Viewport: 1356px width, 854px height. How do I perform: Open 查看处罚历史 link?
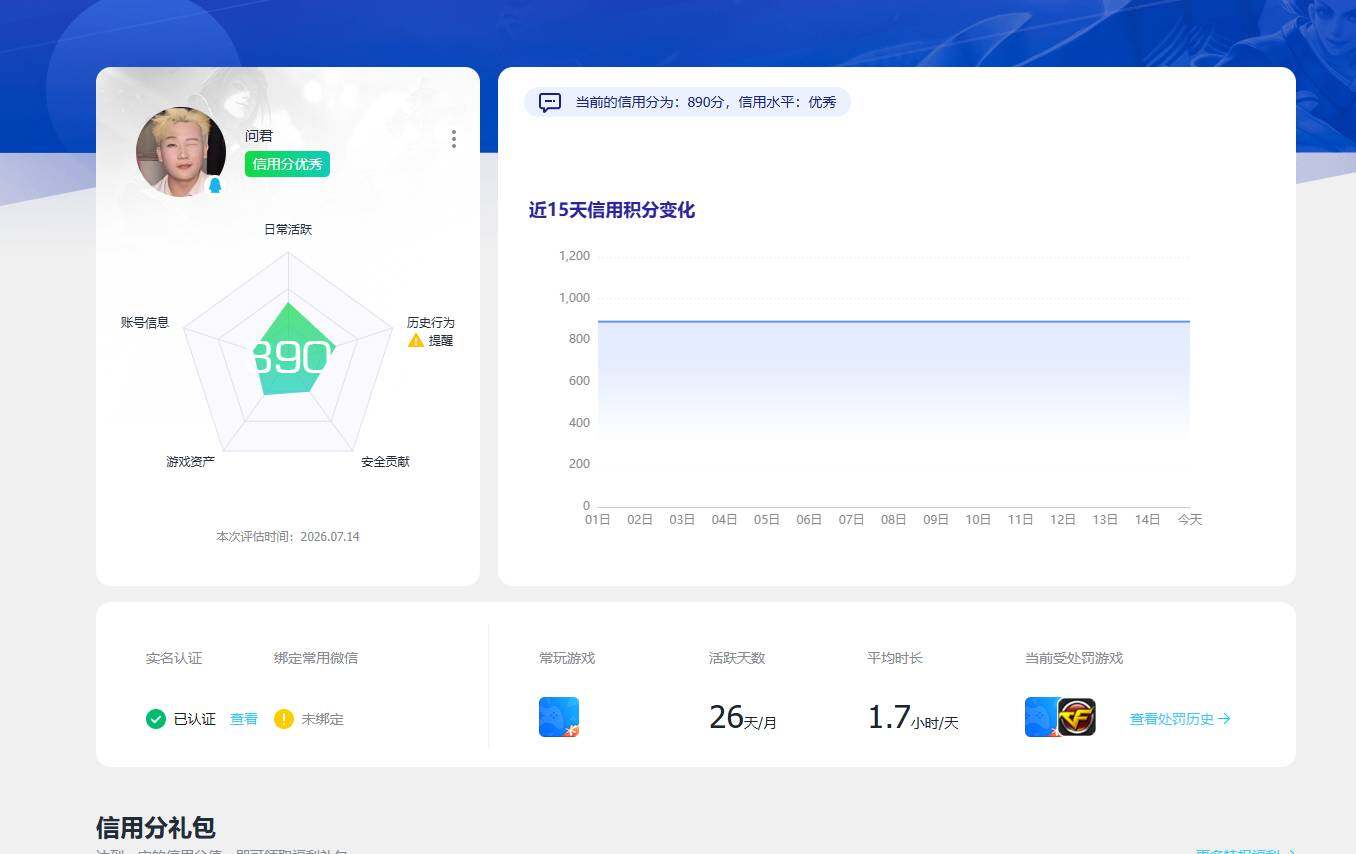pyautogui.click(x=1180, y=719)
